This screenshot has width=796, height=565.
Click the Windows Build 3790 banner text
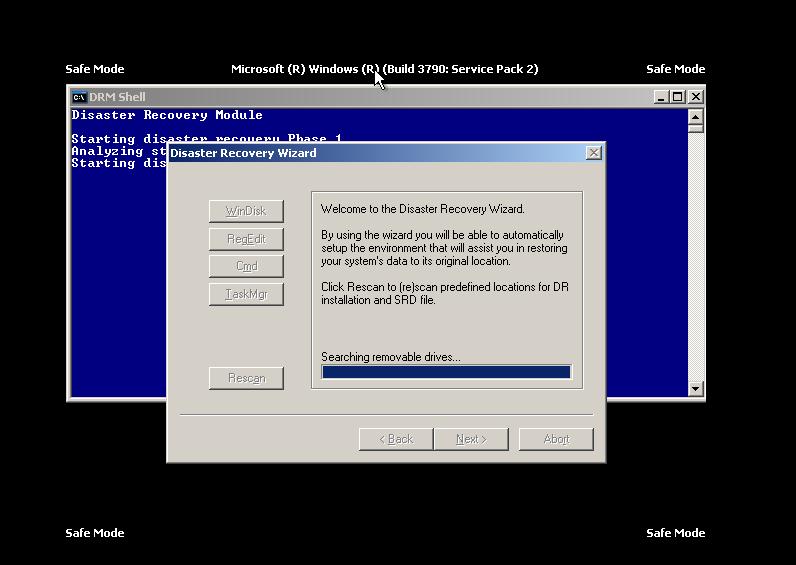pos(384,69)
